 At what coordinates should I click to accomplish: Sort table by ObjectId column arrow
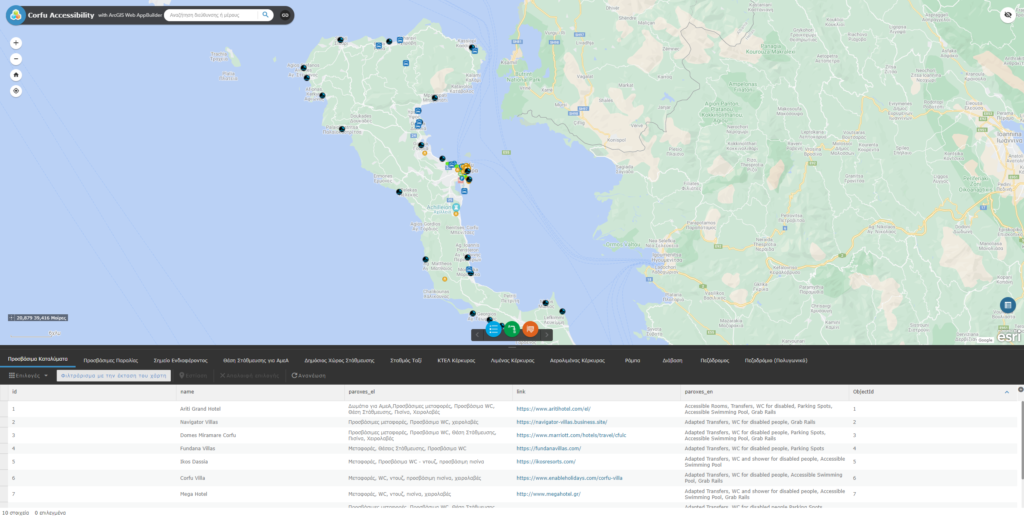[x=1006, y=392]
